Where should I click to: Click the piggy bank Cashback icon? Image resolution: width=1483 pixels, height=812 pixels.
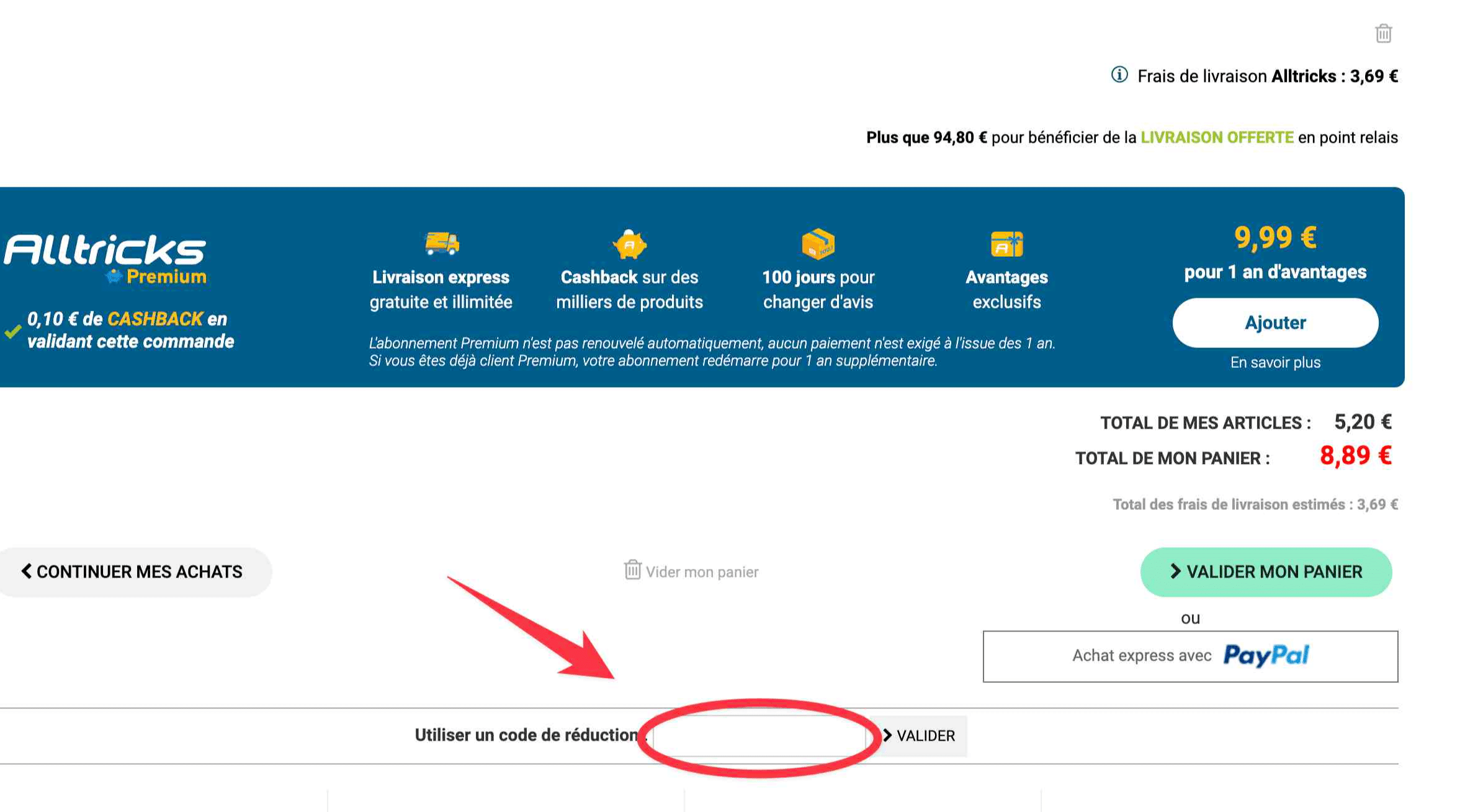[x=629, y=243]
